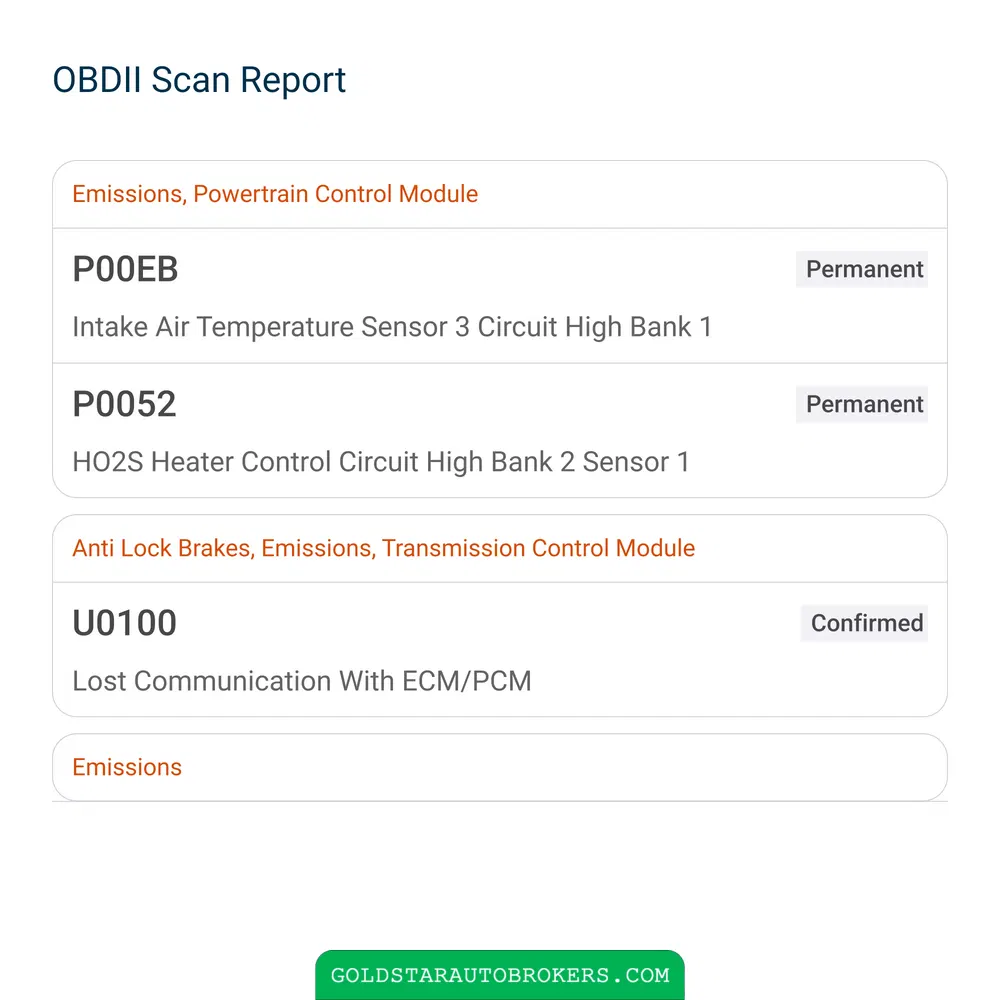Click the P00EB code row
This screenshot has width=1000, height=1000.
point(500,296)
